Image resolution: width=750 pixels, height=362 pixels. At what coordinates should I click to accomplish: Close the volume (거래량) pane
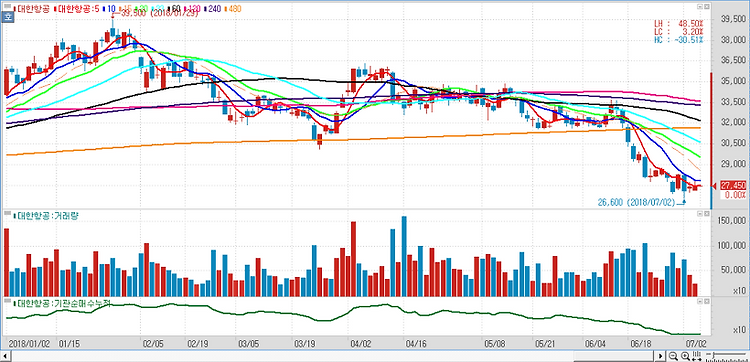point(706,214)
